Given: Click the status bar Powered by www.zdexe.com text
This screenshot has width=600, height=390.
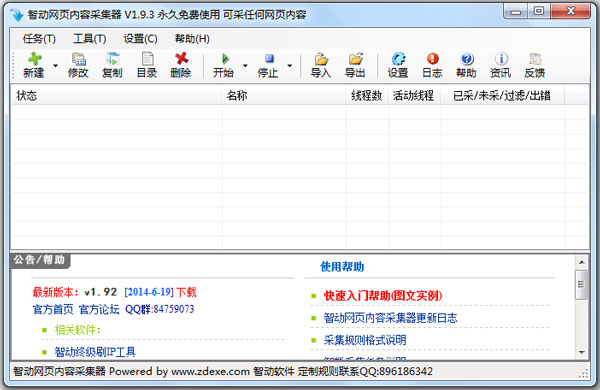Looking at the screenshot, I should [x=179, y=371].
